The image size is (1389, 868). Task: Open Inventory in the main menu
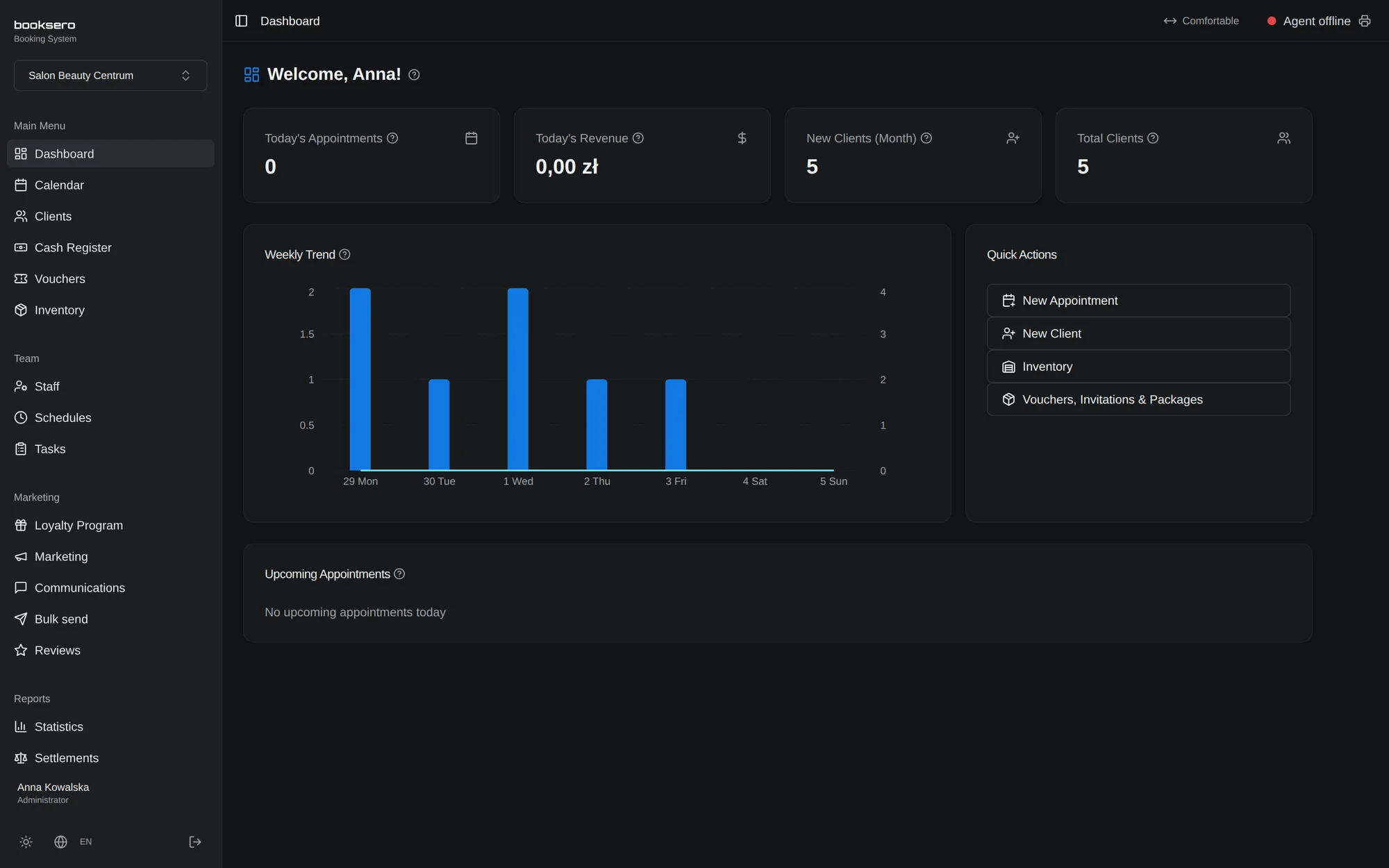pyautogui.click(x=110, y=310)
